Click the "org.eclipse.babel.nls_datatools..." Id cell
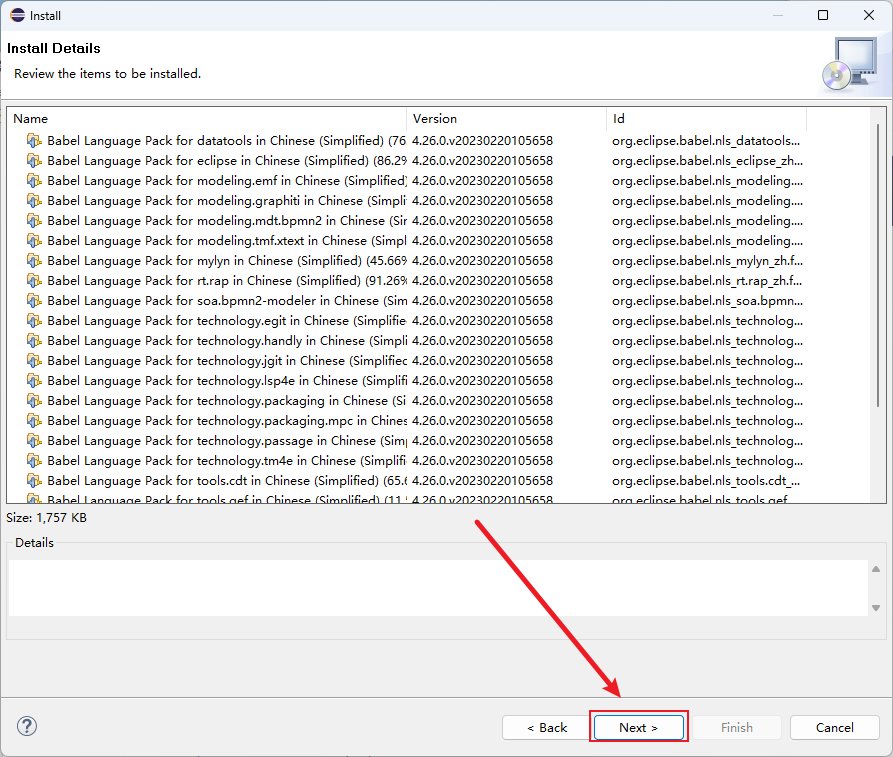893x757 pixels. [706, 141]
